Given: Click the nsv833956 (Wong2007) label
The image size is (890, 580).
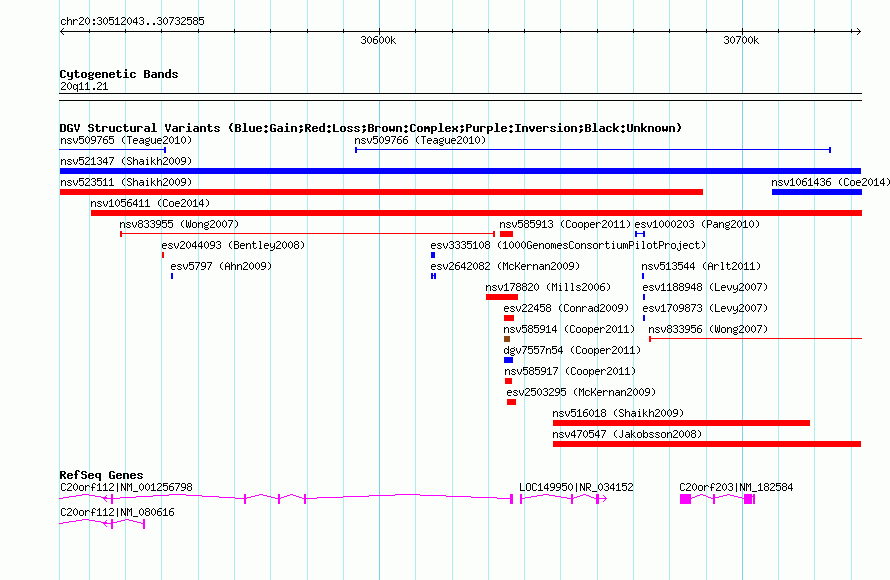Looking at the screenshot, I should (x=708, y=329).
